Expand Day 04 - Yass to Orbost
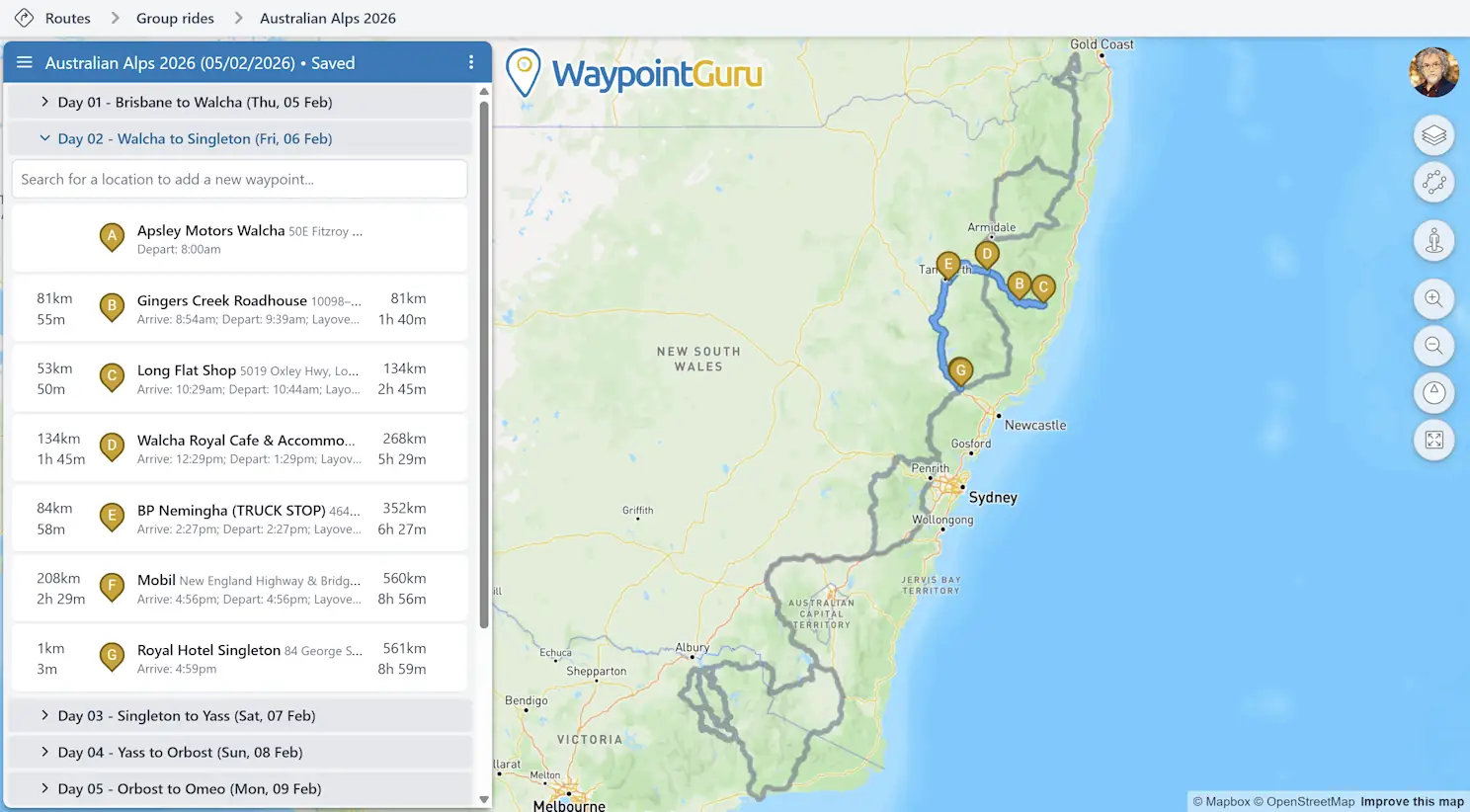The height and width of the screenshot is (812, 1470). pyautogui.click(x=239, y=752)
